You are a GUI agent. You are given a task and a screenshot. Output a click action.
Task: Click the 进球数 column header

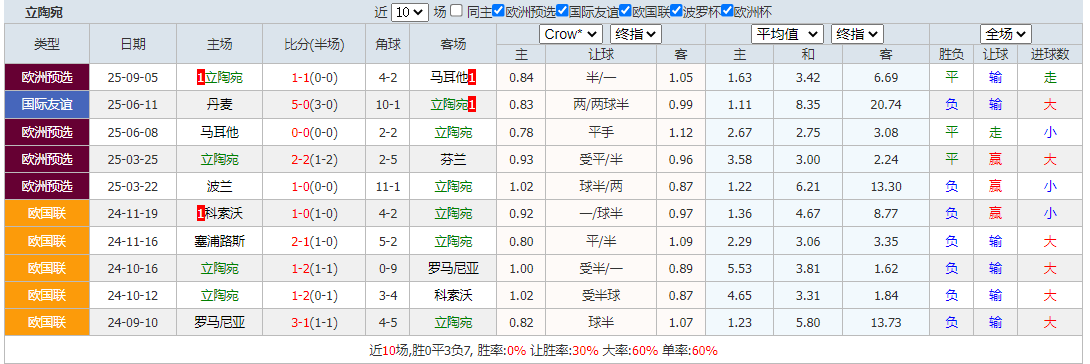[x=1050, y=54]
